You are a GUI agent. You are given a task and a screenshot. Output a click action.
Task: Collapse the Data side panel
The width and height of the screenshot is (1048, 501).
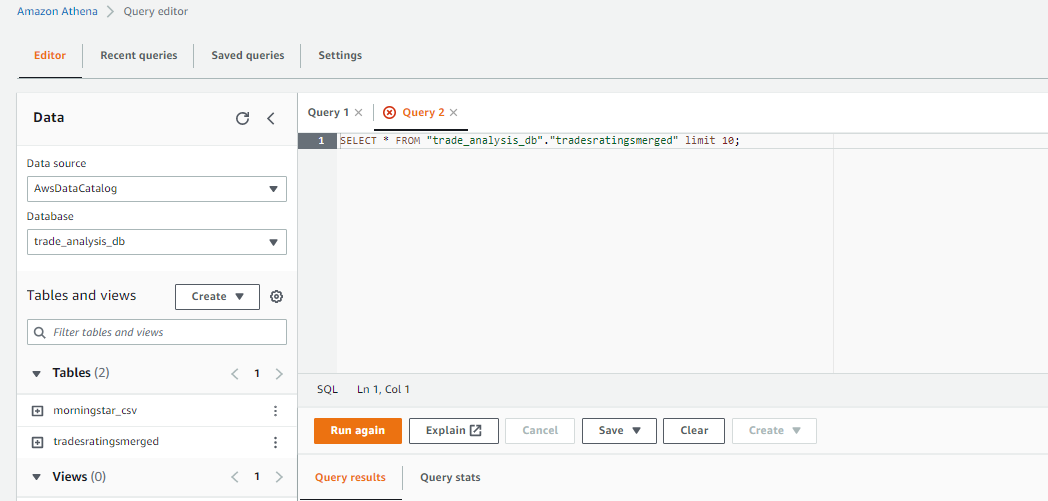(271, 118)
